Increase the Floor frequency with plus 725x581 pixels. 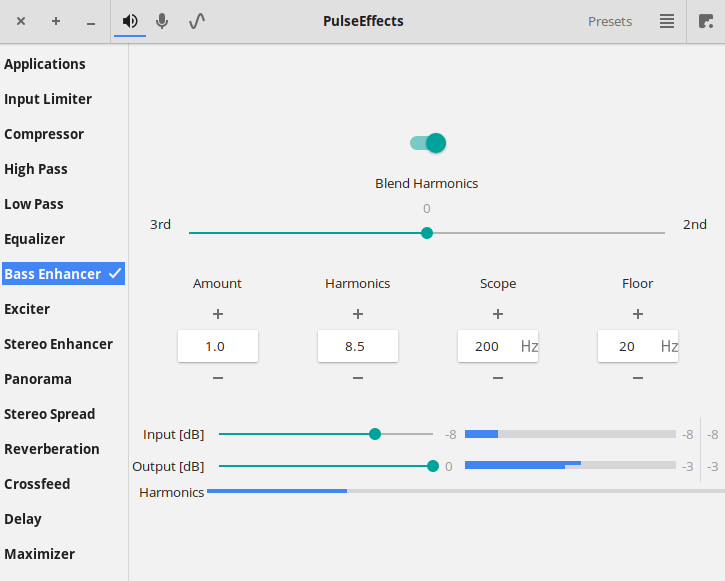(x=638, y=314)
